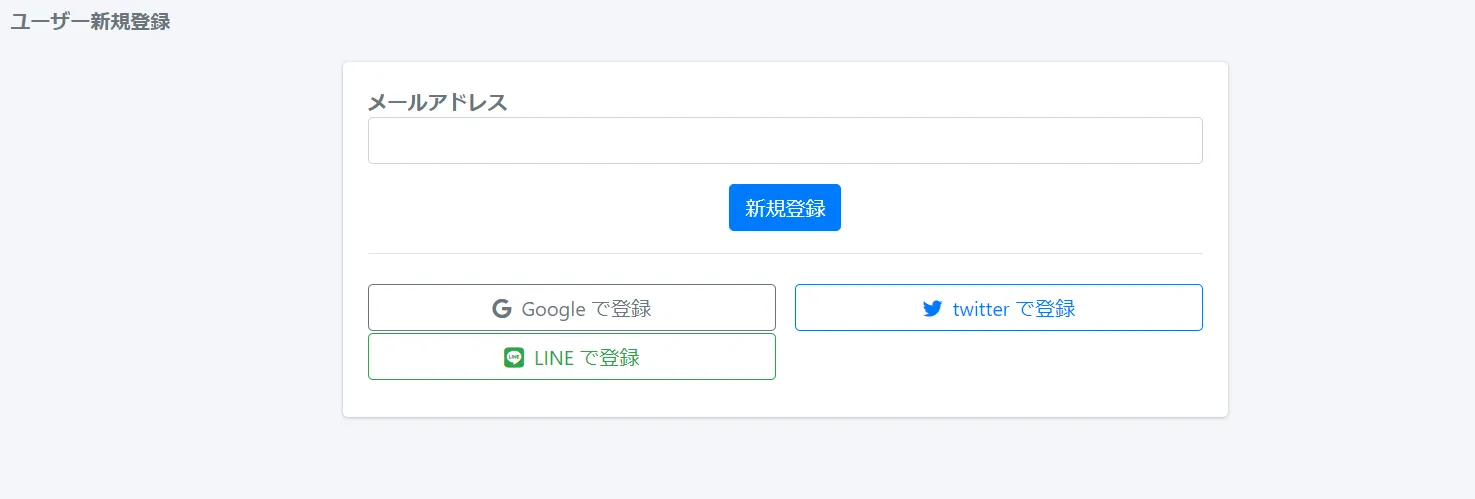Focus the メールアドレス email input field
1475x499 pixels.
click(785, 141)
